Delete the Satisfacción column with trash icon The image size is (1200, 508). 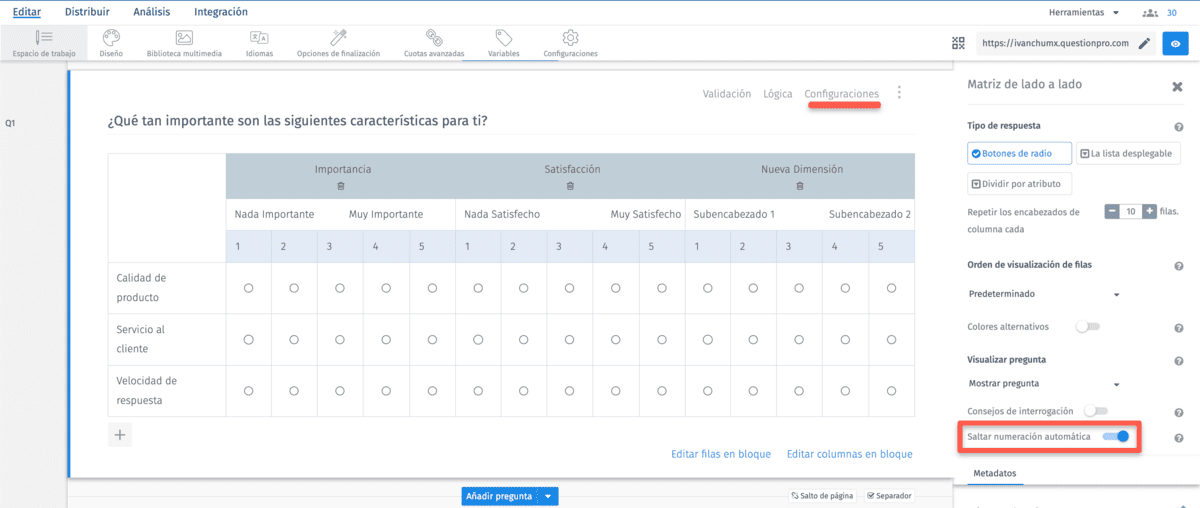click(x=571, y=186)
